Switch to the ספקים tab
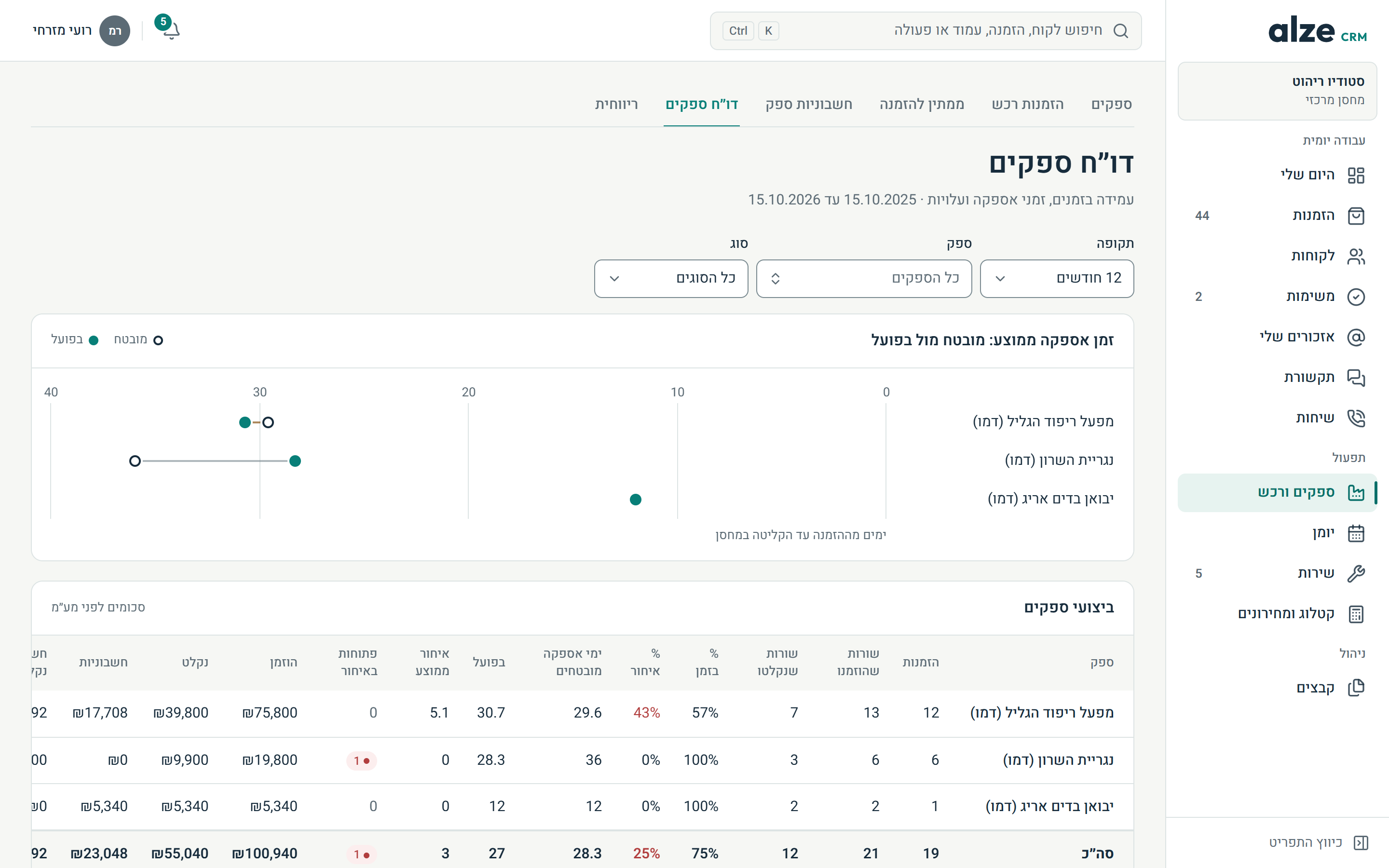1389x868 pixels. (x=1111, y=105)
